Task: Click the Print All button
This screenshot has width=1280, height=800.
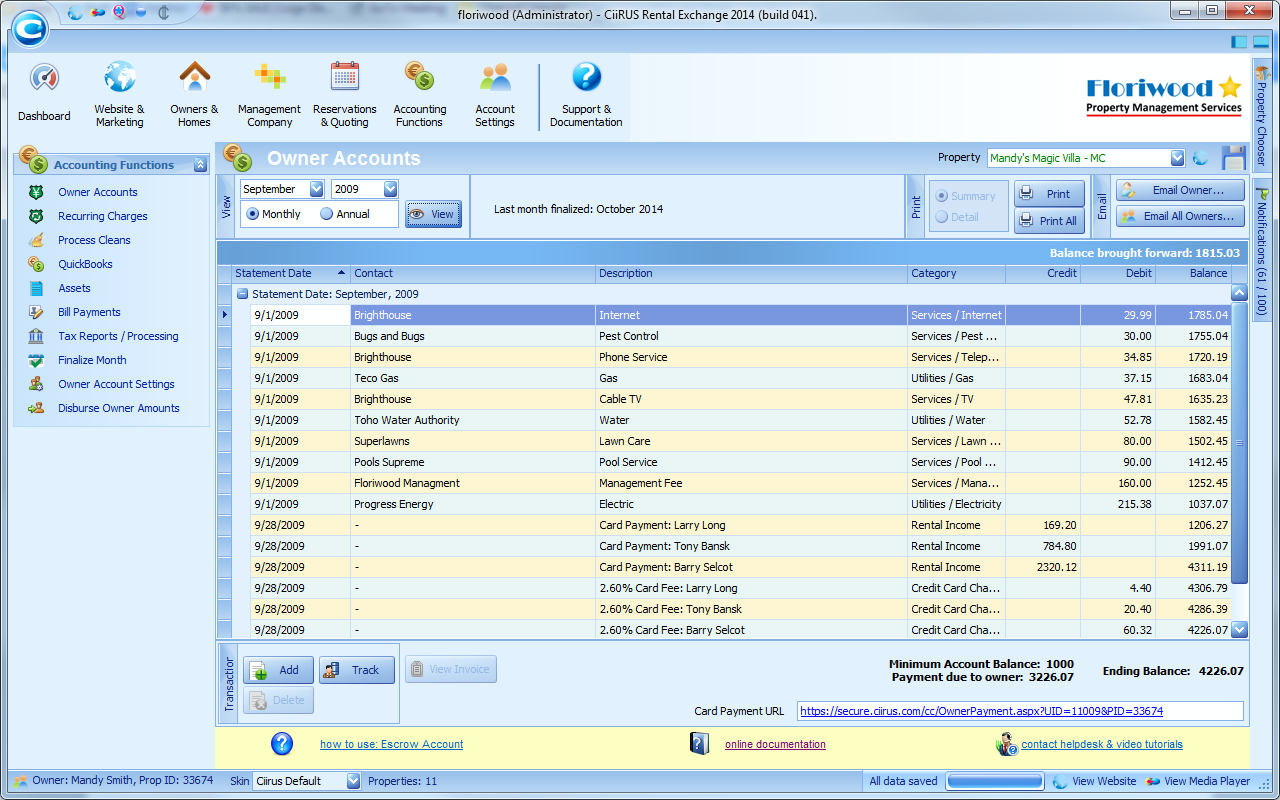Action: click(1049, 221)
